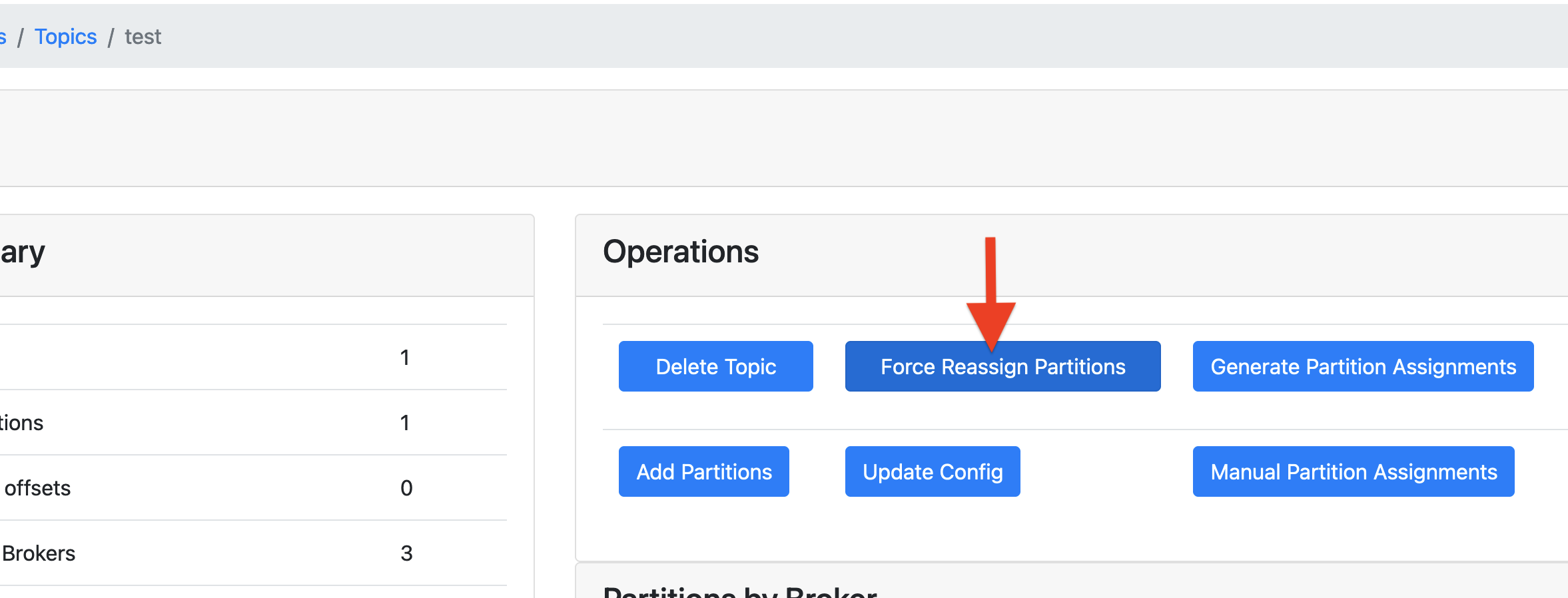The width and height of the screenshot is (1568, 598).
Task: Open Generate Partition Assignments
Action: [x=1364, y=366]
